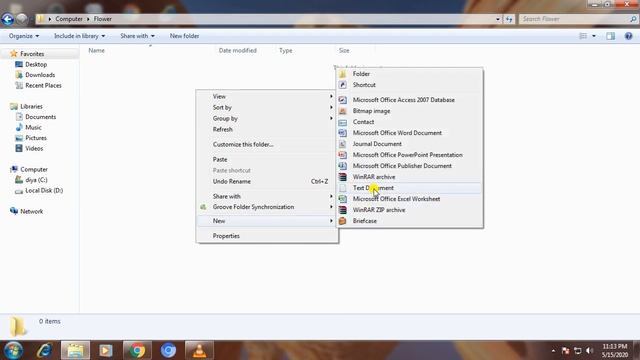Click the Folder icon in submenu
Image resolution: width=640 pixels, height=360 pixels.
(343, 74)
